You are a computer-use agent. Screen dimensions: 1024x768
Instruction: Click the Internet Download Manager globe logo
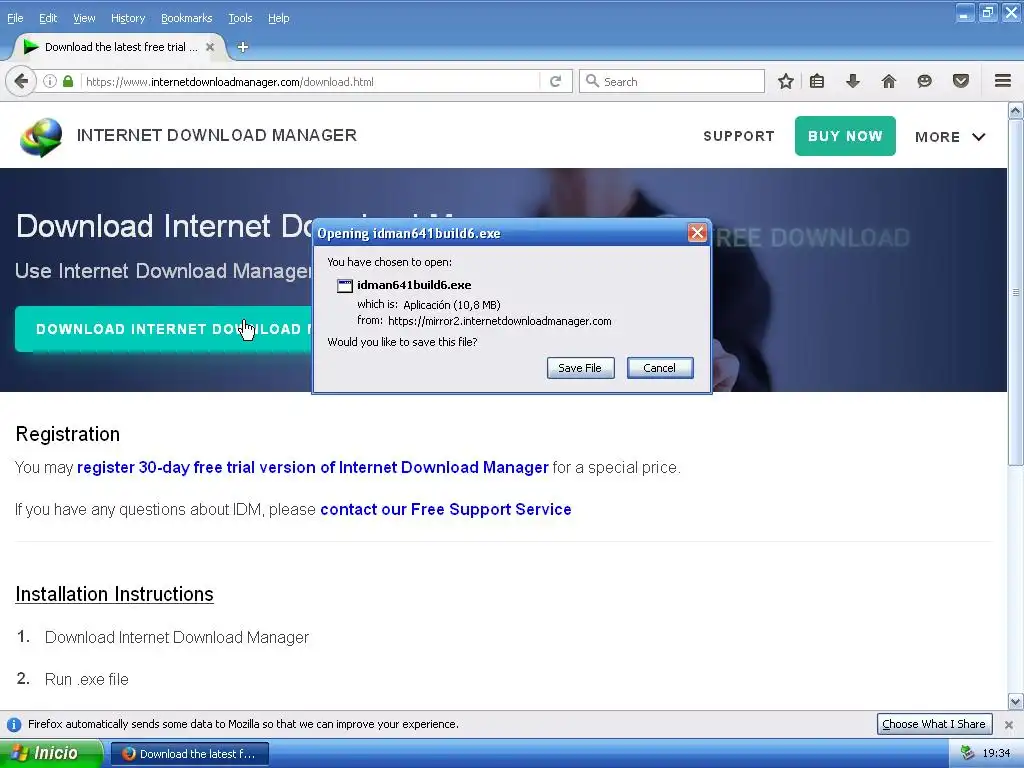(x=41, y=136)
